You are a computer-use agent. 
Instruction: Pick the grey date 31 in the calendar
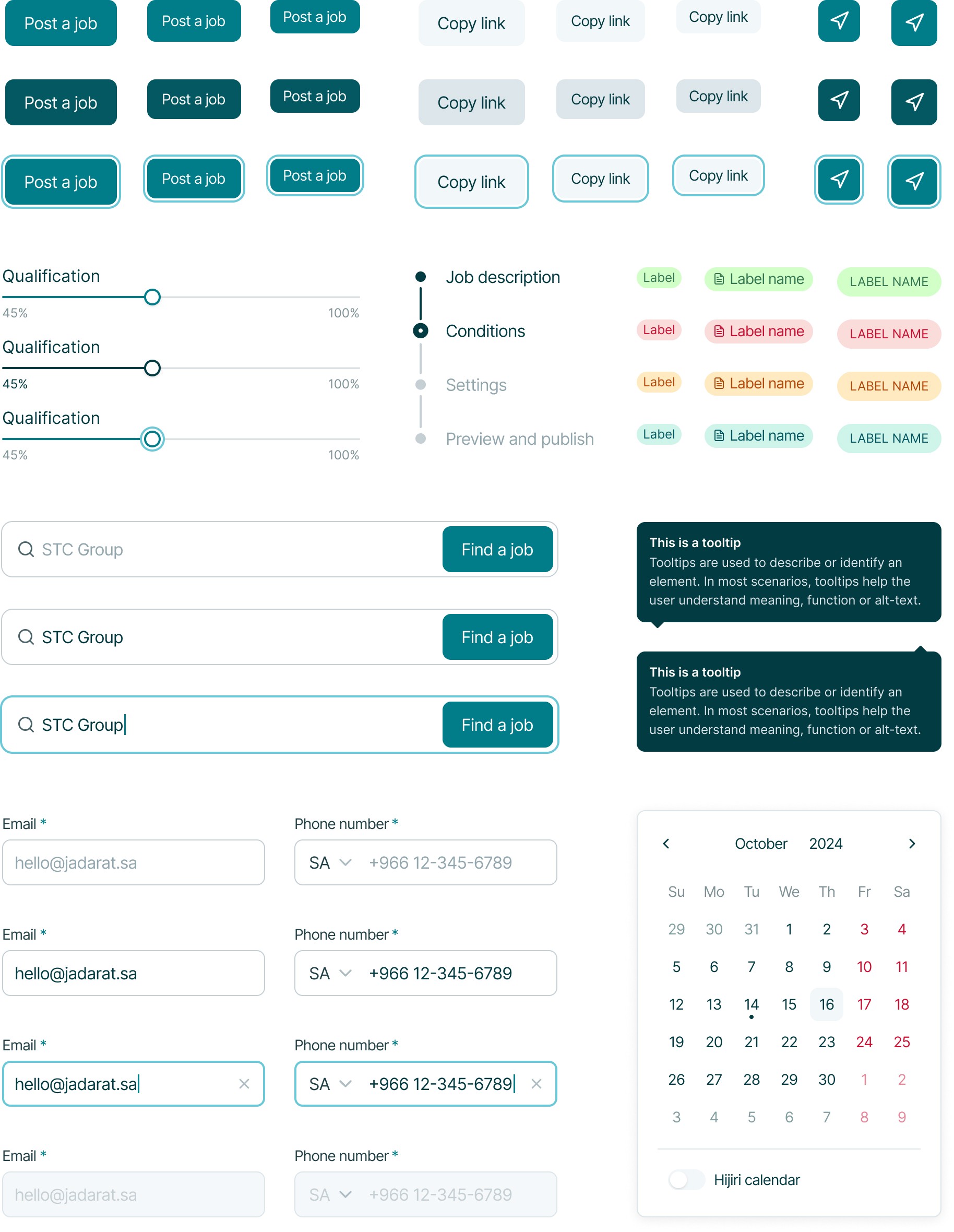(751, 929)
